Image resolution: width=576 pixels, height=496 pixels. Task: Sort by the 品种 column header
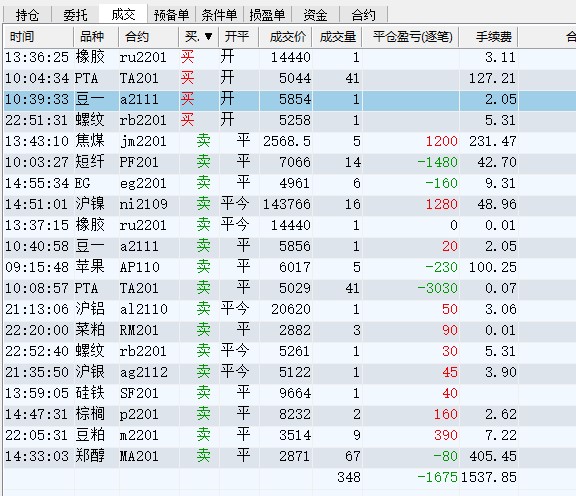tap(96, 36)
